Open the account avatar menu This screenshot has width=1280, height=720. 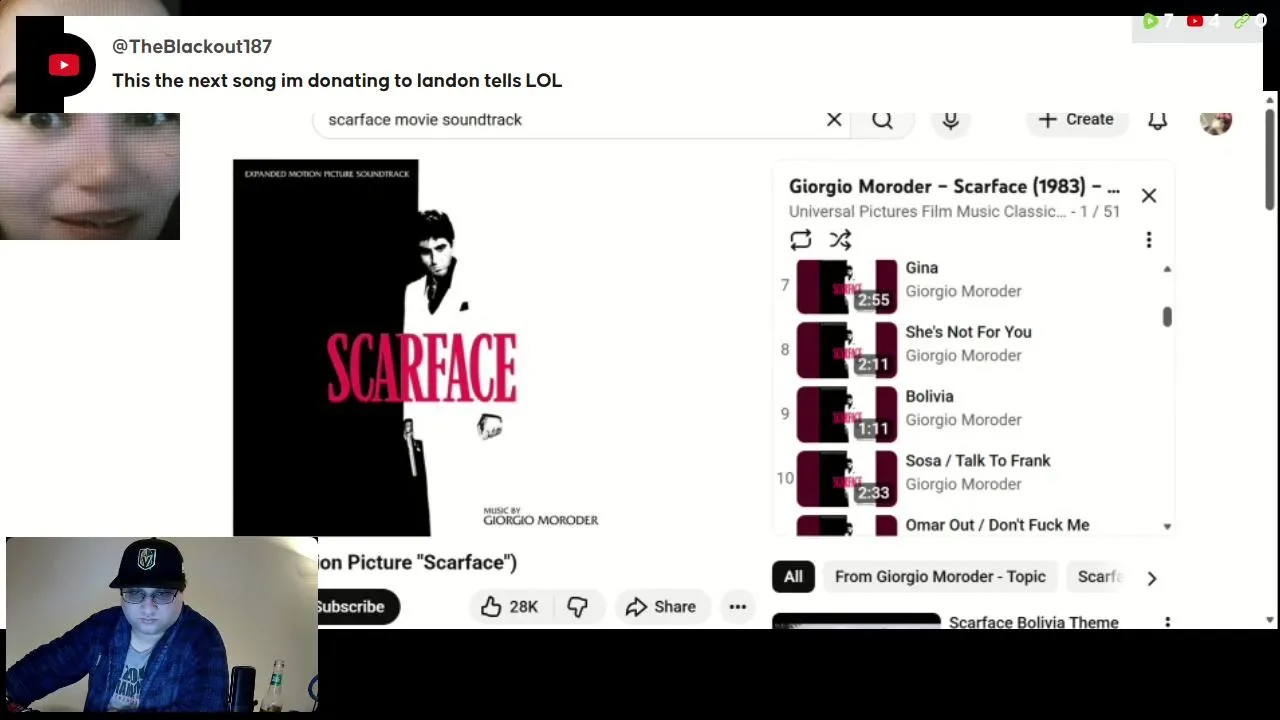tap(1216, 120)
